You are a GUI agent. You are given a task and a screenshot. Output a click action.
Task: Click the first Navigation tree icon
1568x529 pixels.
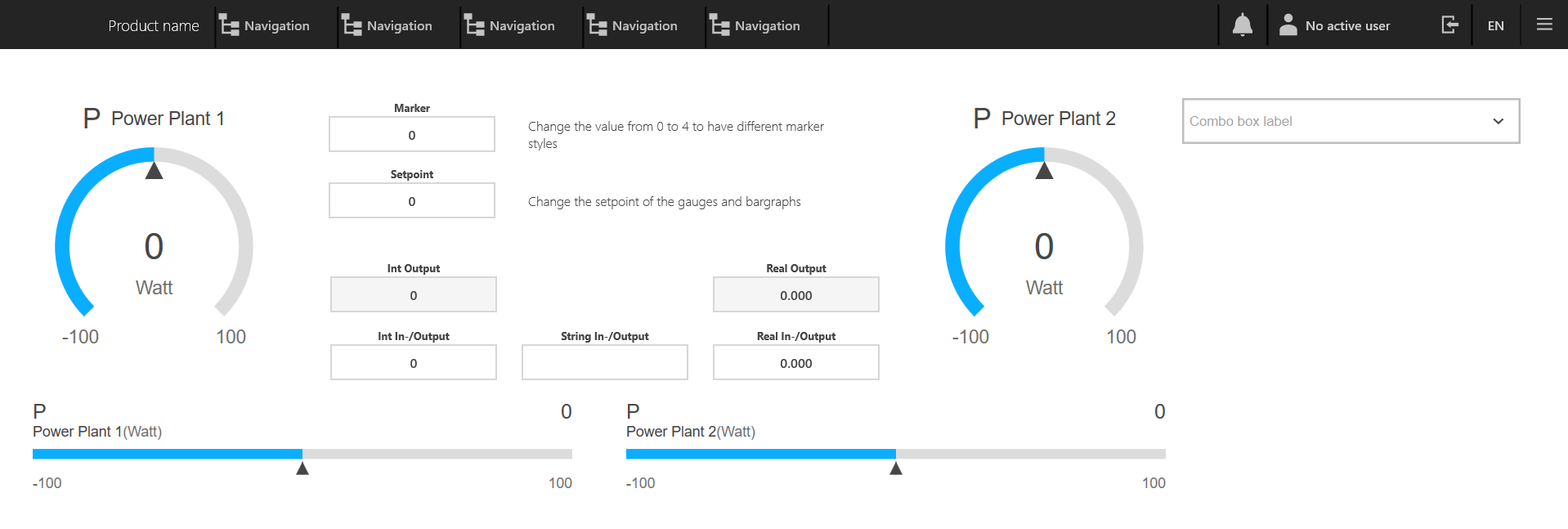click(x=230, y=26)
